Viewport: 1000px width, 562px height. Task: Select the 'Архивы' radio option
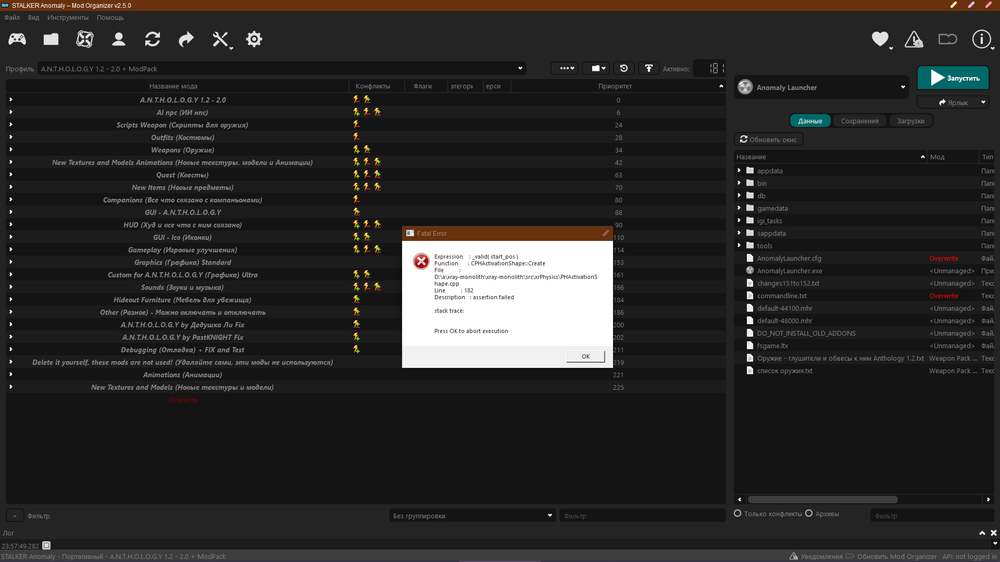pos(809,514)
